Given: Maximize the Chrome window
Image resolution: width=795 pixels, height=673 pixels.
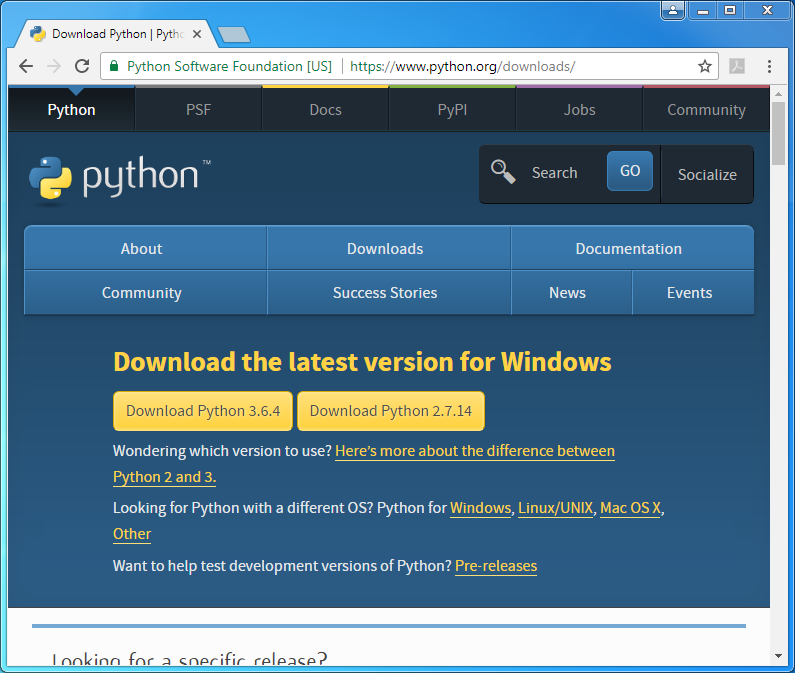Looking at the screenshot, I should (x=730, y=10).
